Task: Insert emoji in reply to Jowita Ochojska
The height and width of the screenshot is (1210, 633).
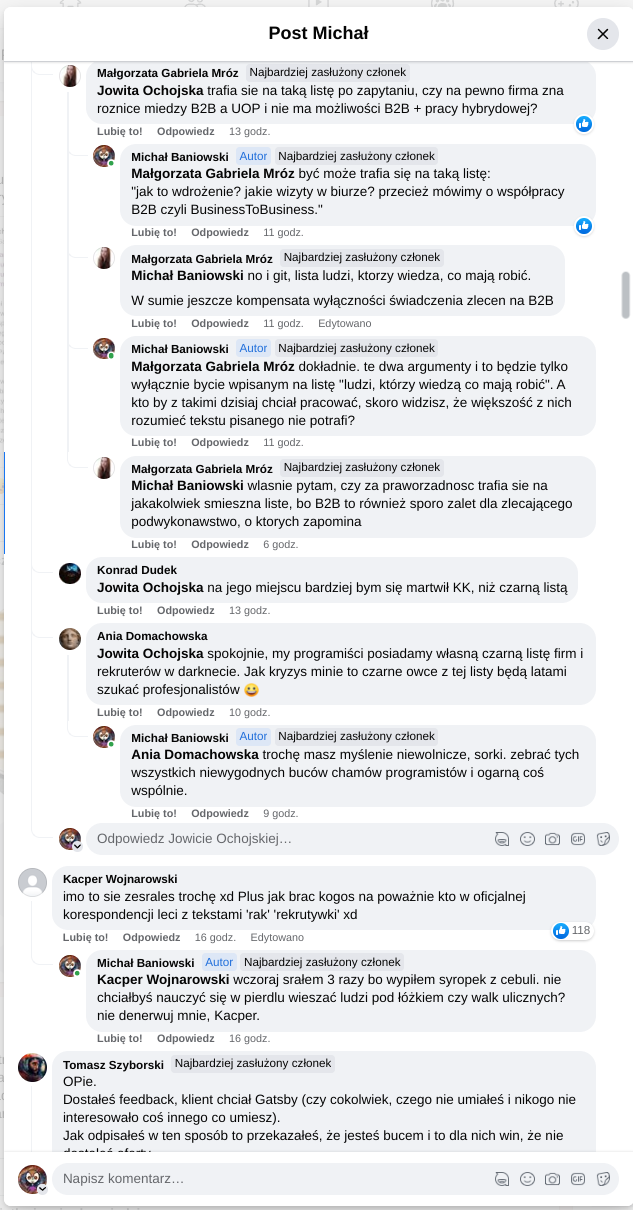Action: click(x=527, y=839)
